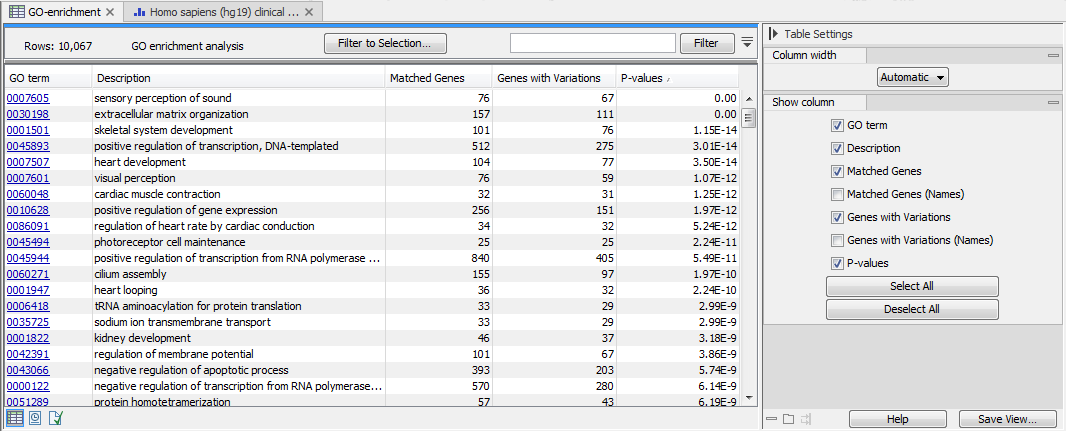Close the GO-enrichment tab with its X
1066x431 pixels.
(x=107, y=12)
